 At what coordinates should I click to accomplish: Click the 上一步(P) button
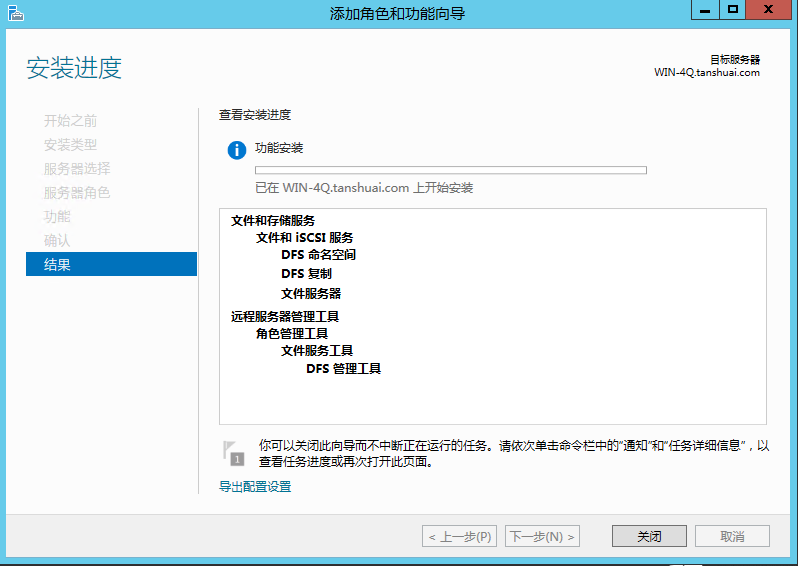[x=460, y=536]
